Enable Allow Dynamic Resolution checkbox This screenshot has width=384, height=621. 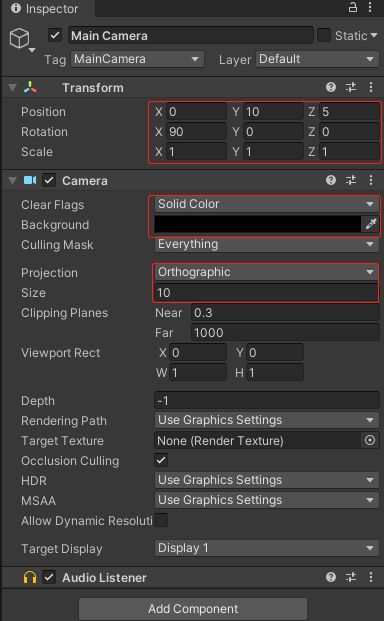point(161,520)
